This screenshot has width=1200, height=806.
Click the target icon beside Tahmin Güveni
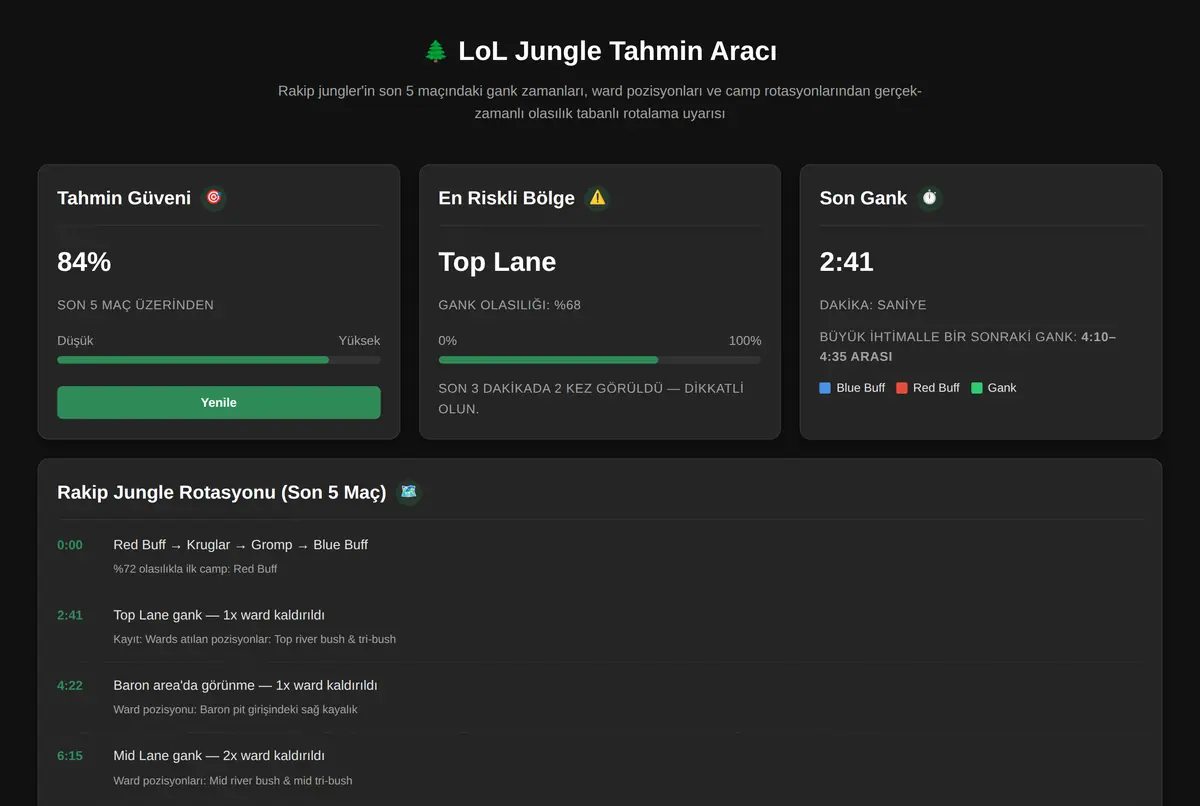point(213,198)
